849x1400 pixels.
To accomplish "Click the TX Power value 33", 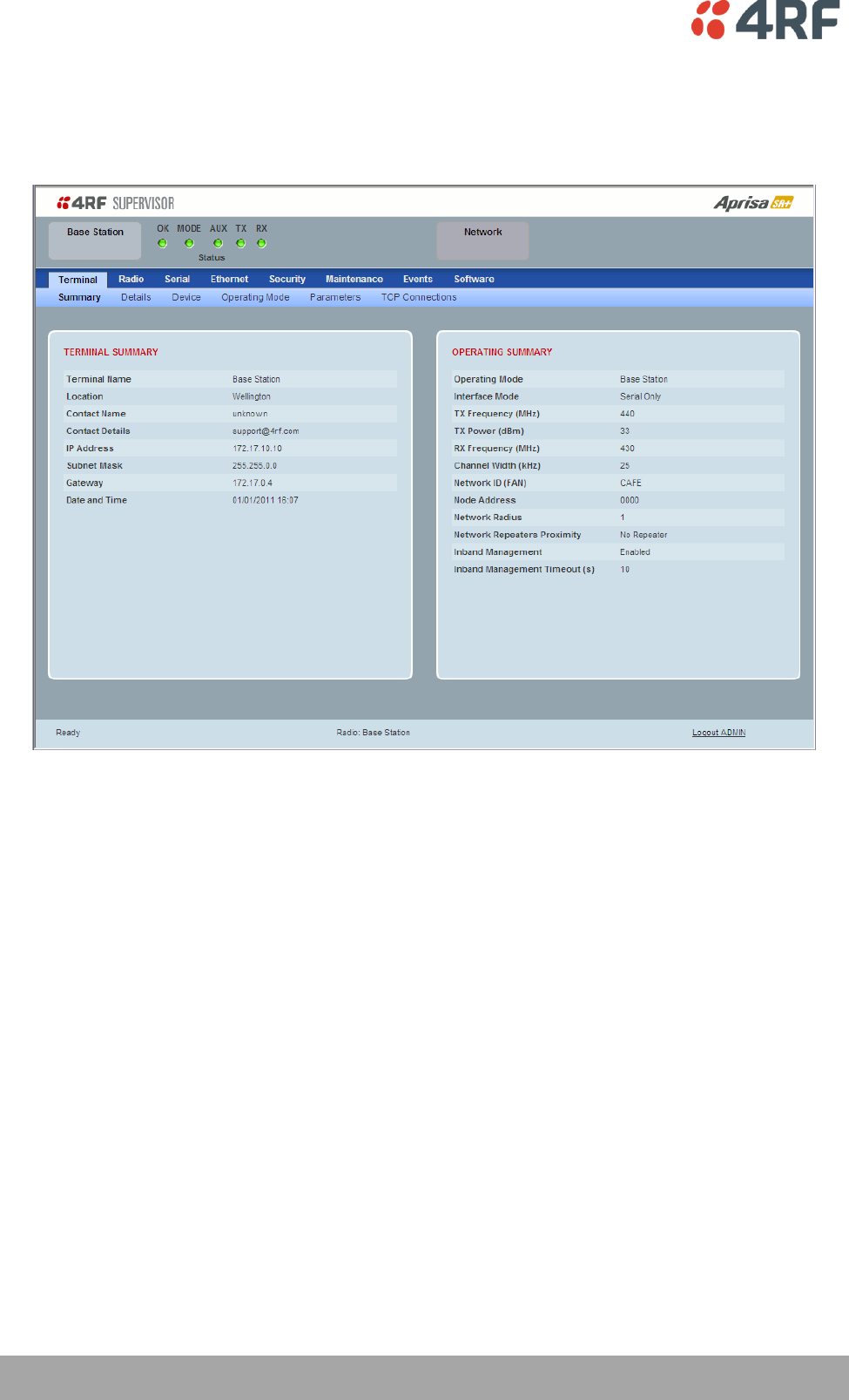I will [624, 431].
